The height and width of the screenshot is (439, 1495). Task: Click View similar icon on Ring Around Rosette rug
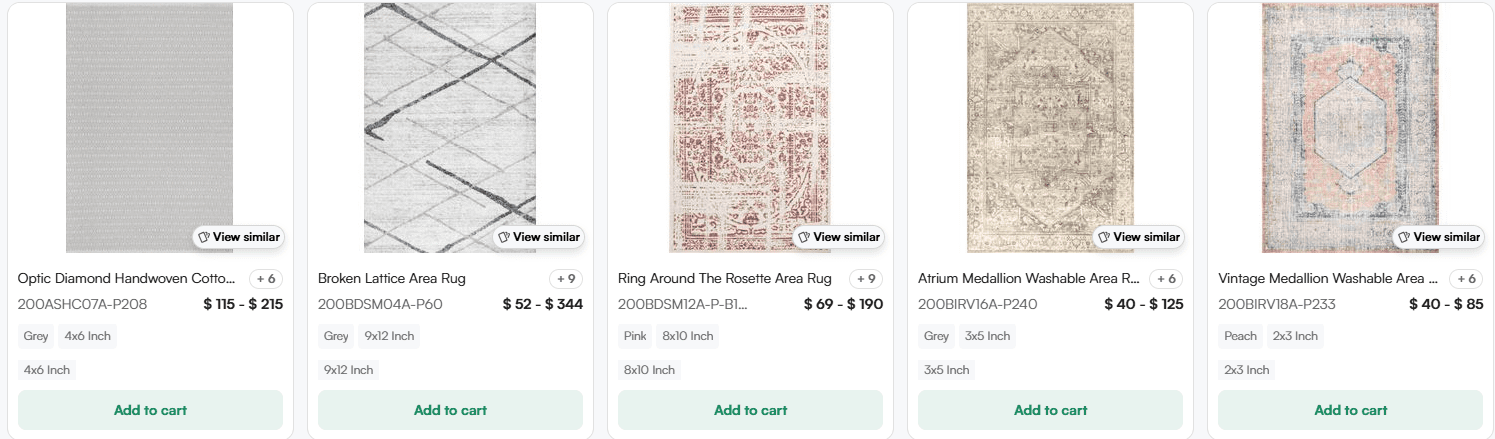point(804,237)
